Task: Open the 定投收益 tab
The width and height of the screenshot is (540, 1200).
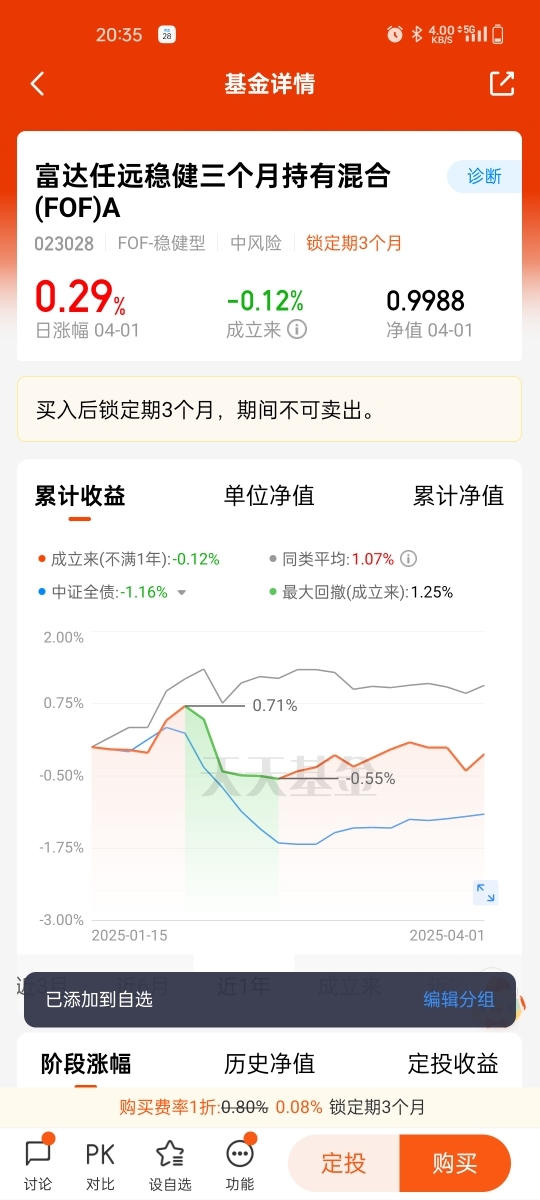Action: click(x=453, y=1063)
